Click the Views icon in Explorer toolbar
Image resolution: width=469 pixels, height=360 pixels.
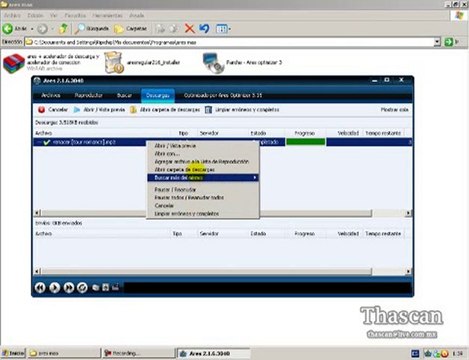(x=221, y=29)
